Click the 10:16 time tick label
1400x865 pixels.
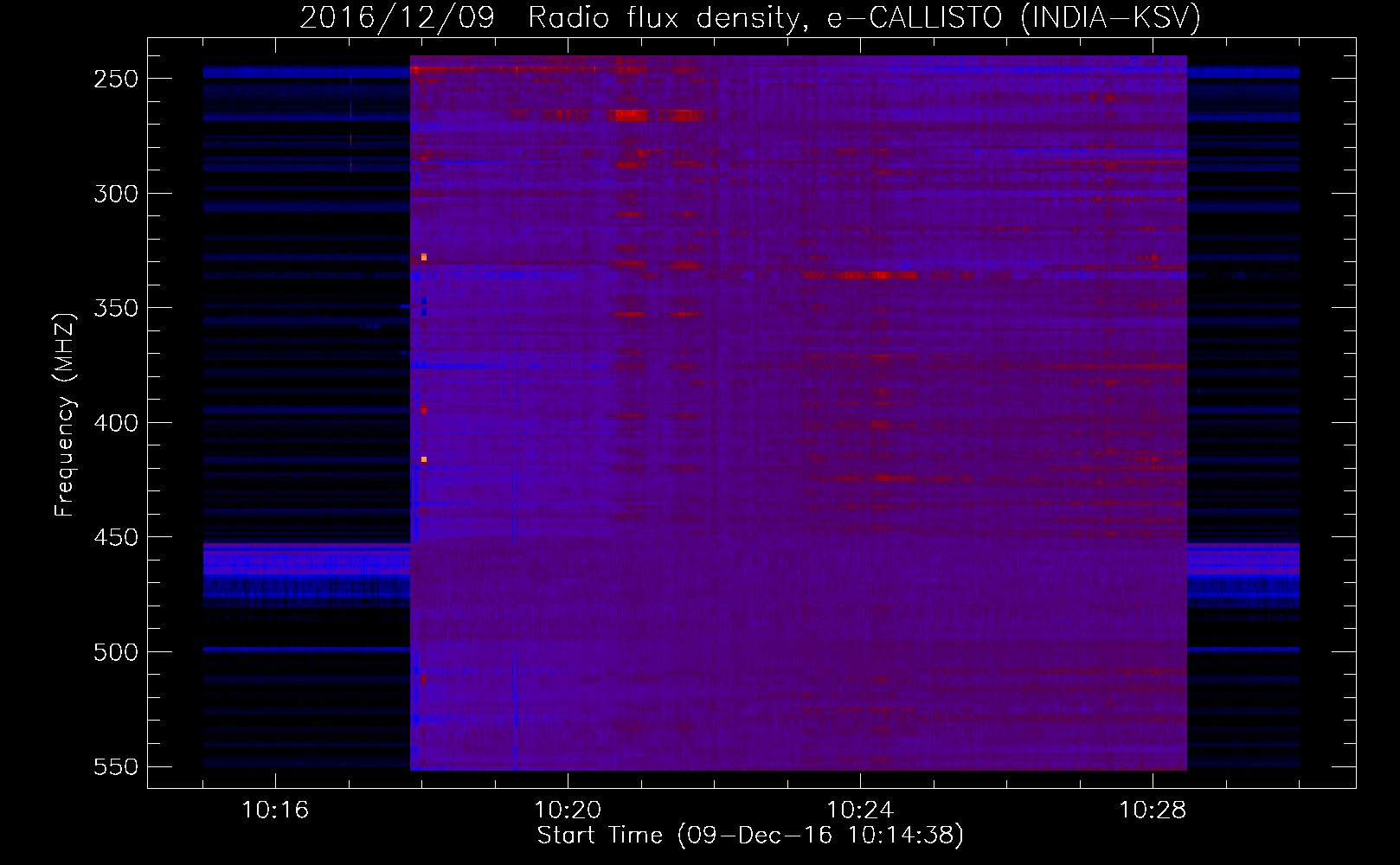pyautogui.click(x=275, y=811)
